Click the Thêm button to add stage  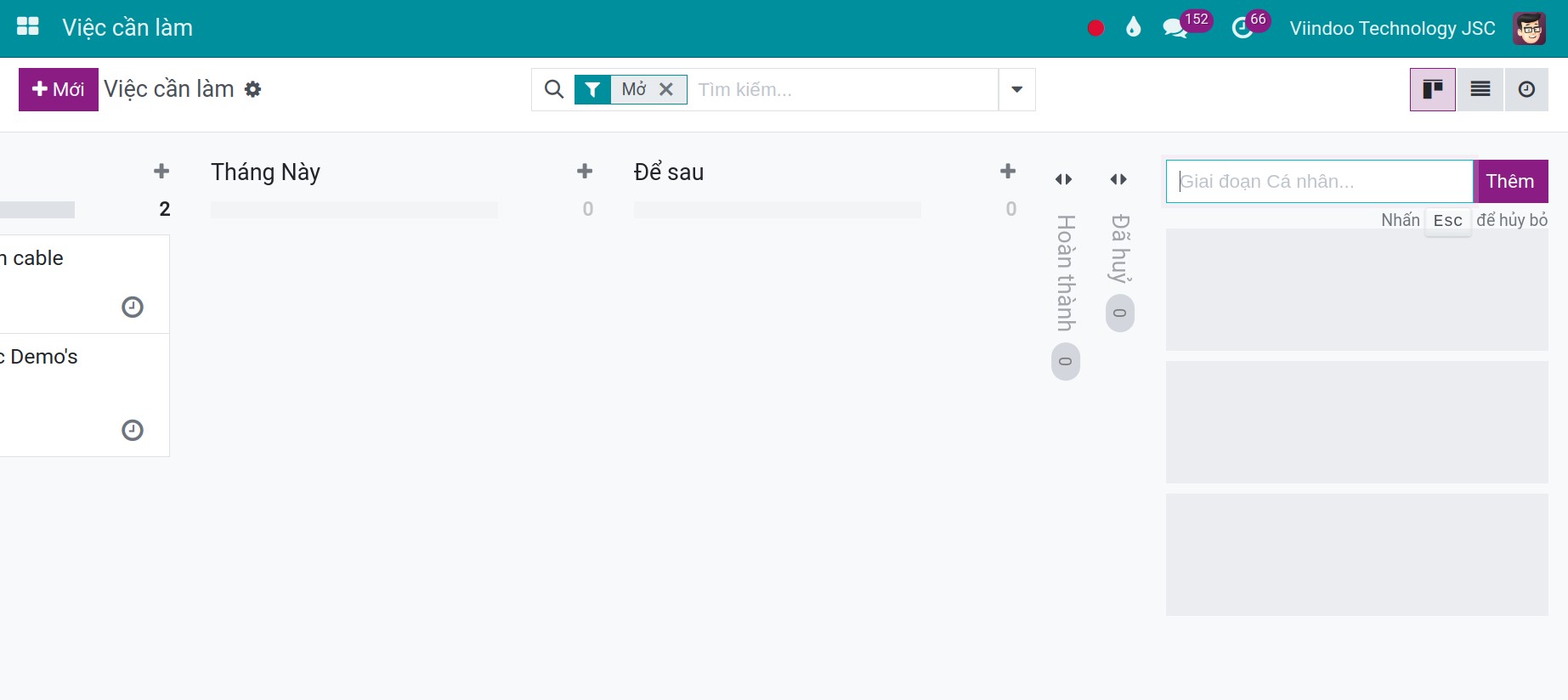coord(1510,181)
